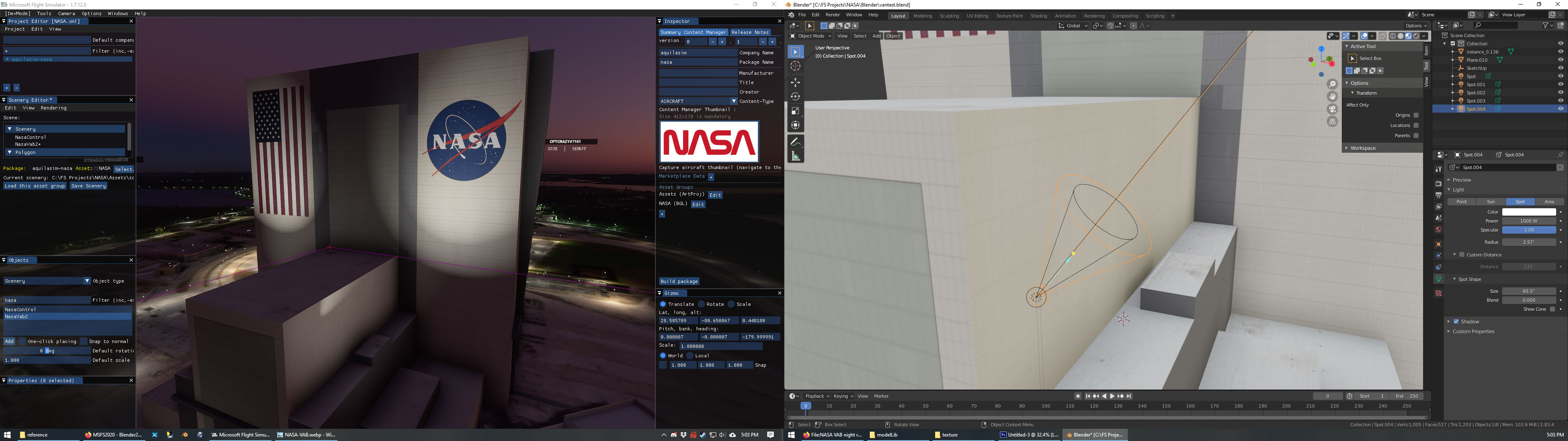Select the Local gizmo radio option
The height and width of the screenshot is (441, 1568).
click(x=690, y=356)
